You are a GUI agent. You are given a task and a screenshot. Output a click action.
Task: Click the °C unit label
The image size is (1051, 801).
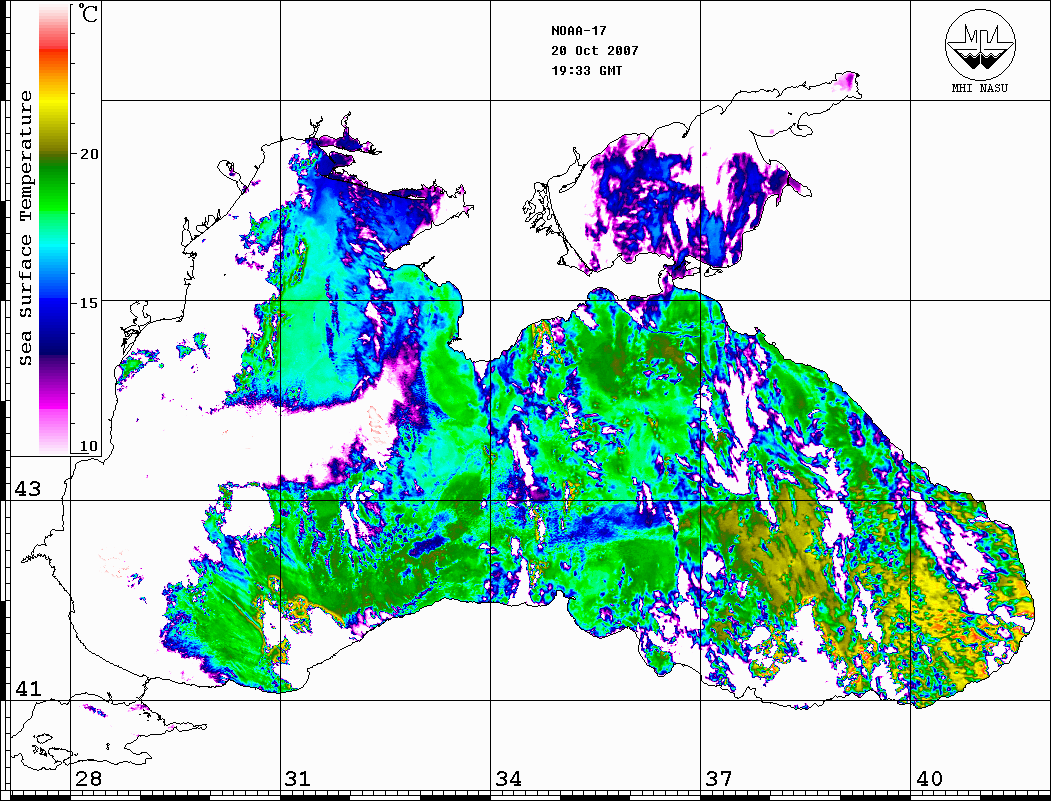[87, 13]
